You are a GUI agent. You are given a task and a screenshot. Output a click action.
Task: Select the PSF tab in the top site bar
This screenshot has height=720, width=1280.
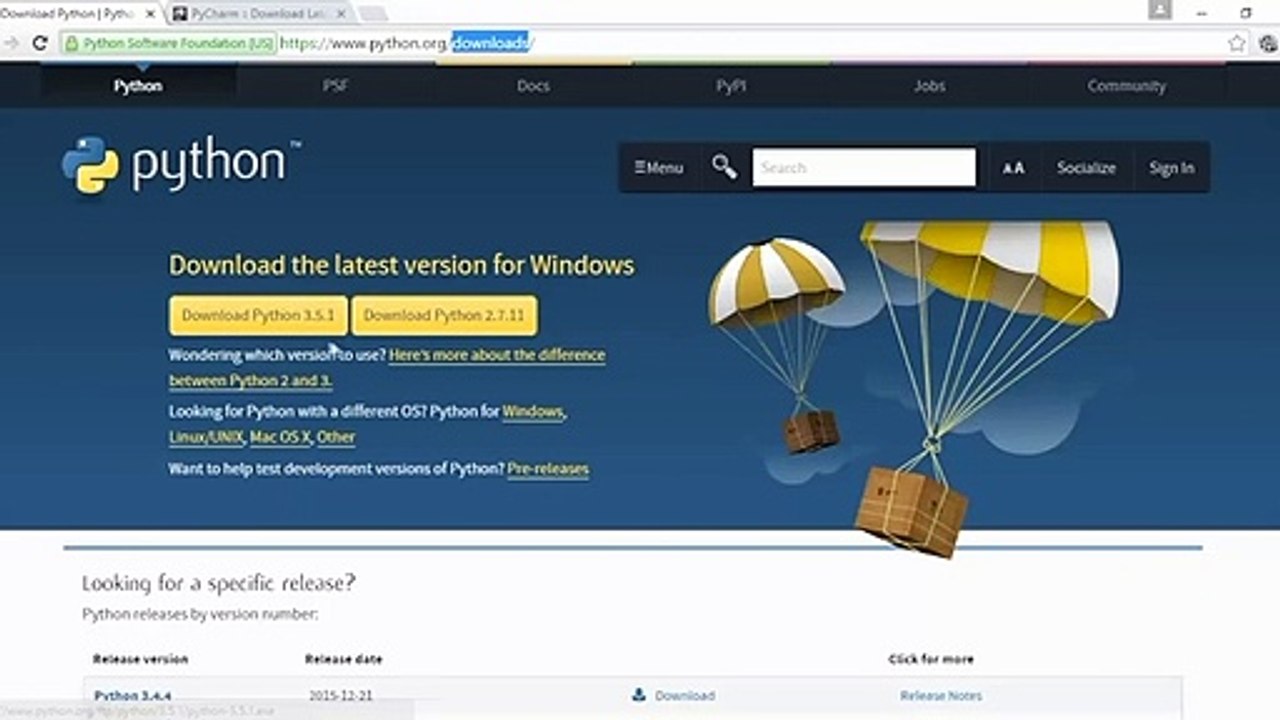pyautogui.click(x=335, y=86)
